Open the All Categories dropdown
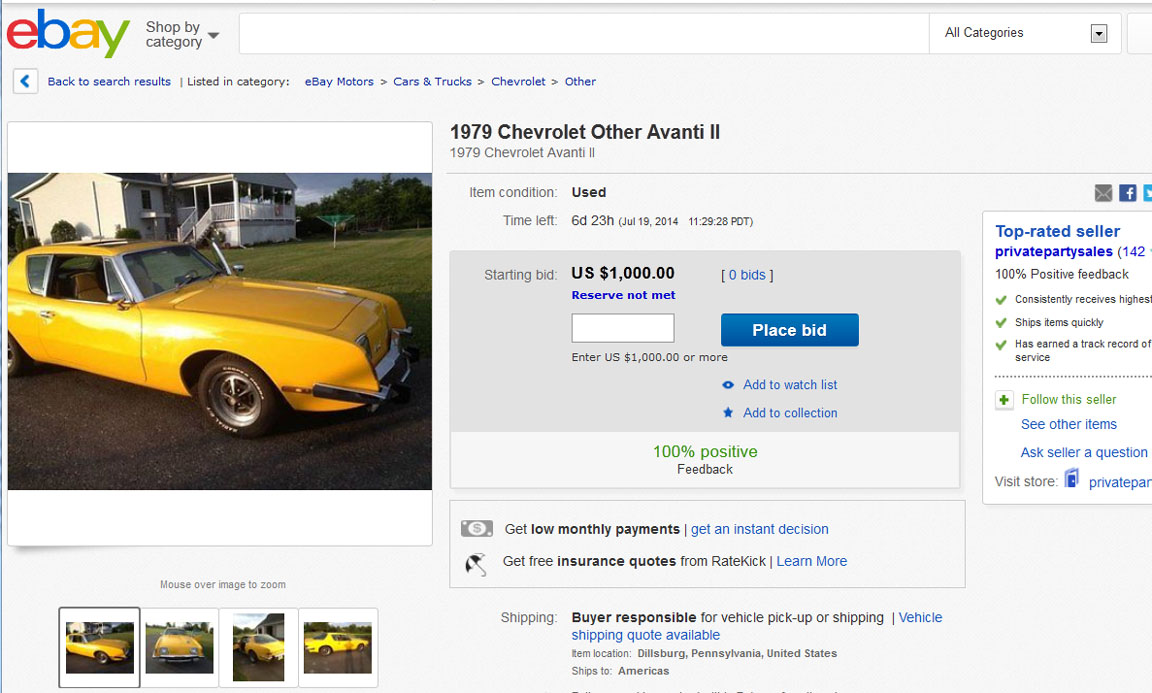This screenshot has width=1152, height=693. (x=1026, y=33)
